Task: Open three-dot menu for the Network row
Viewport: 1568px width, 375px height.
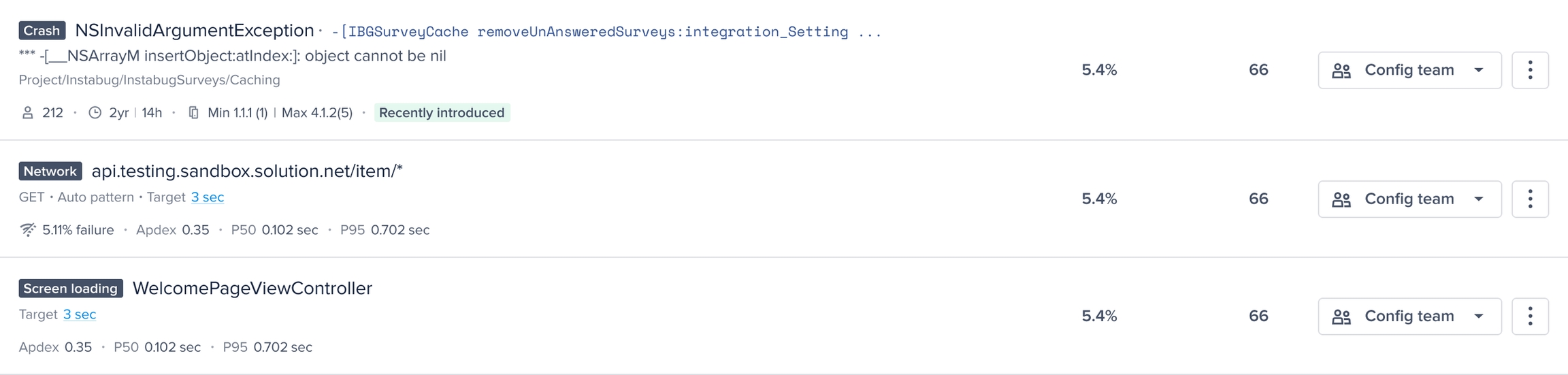Action: (x=1530, y=199)
